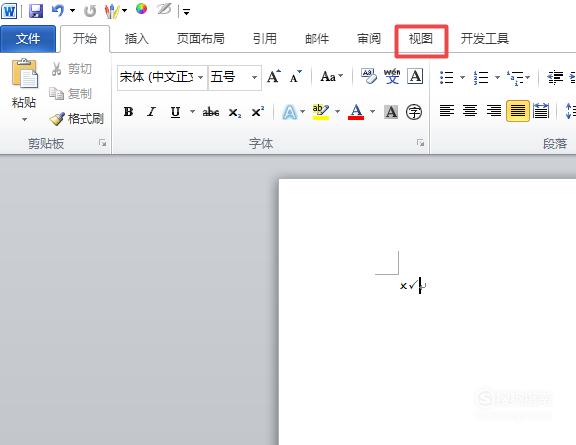This screenshot has height=445, width=576.
Task: Apply multilevel list formatting
Action: (x=515, y=78)
